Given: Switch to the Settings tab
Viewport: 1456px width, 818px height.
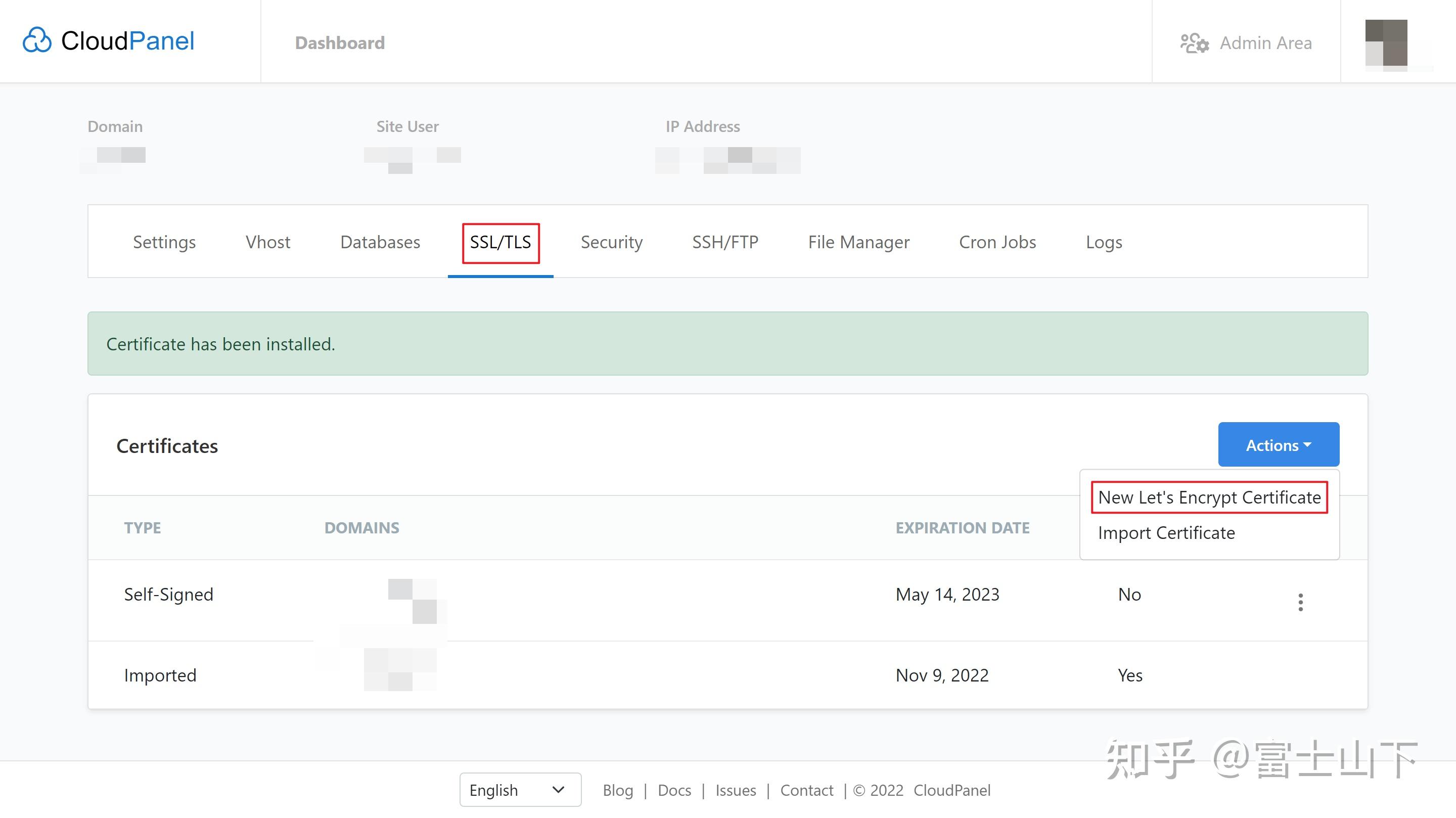Looking at the screenshot, I should 164,242.
